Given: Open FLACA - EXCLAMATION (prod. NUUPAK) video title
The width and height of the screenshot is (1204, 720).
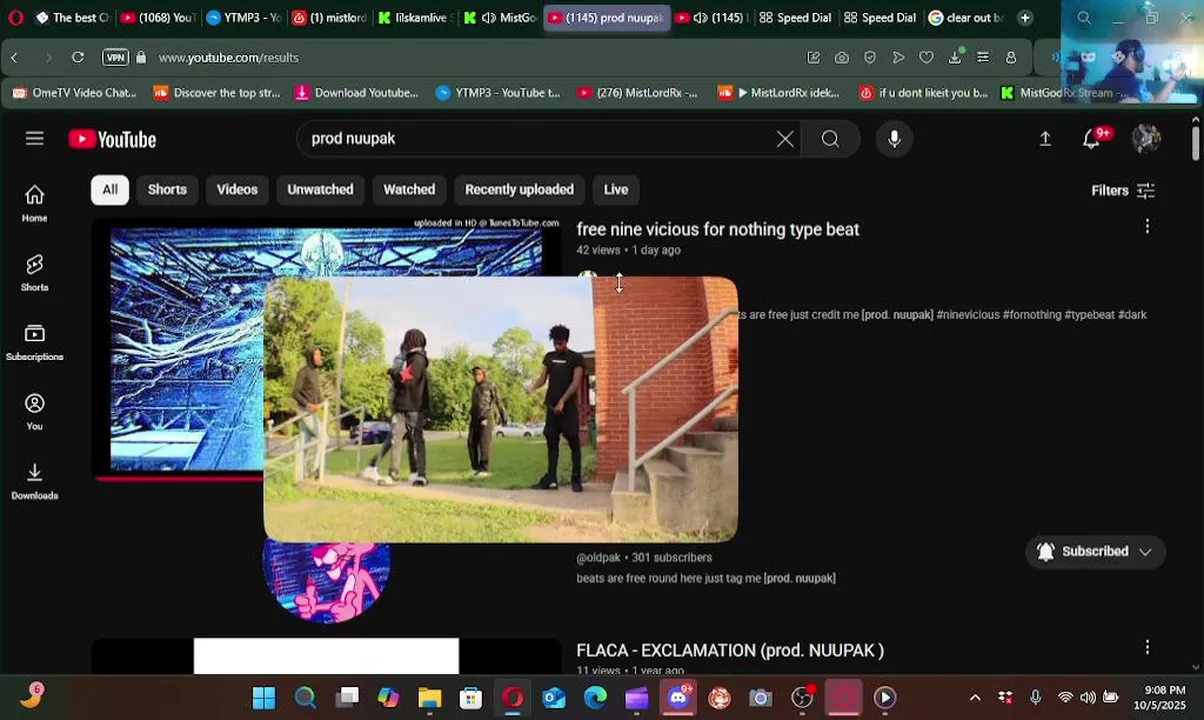Looking at the screenshot, I should click(x=730, y=650).
